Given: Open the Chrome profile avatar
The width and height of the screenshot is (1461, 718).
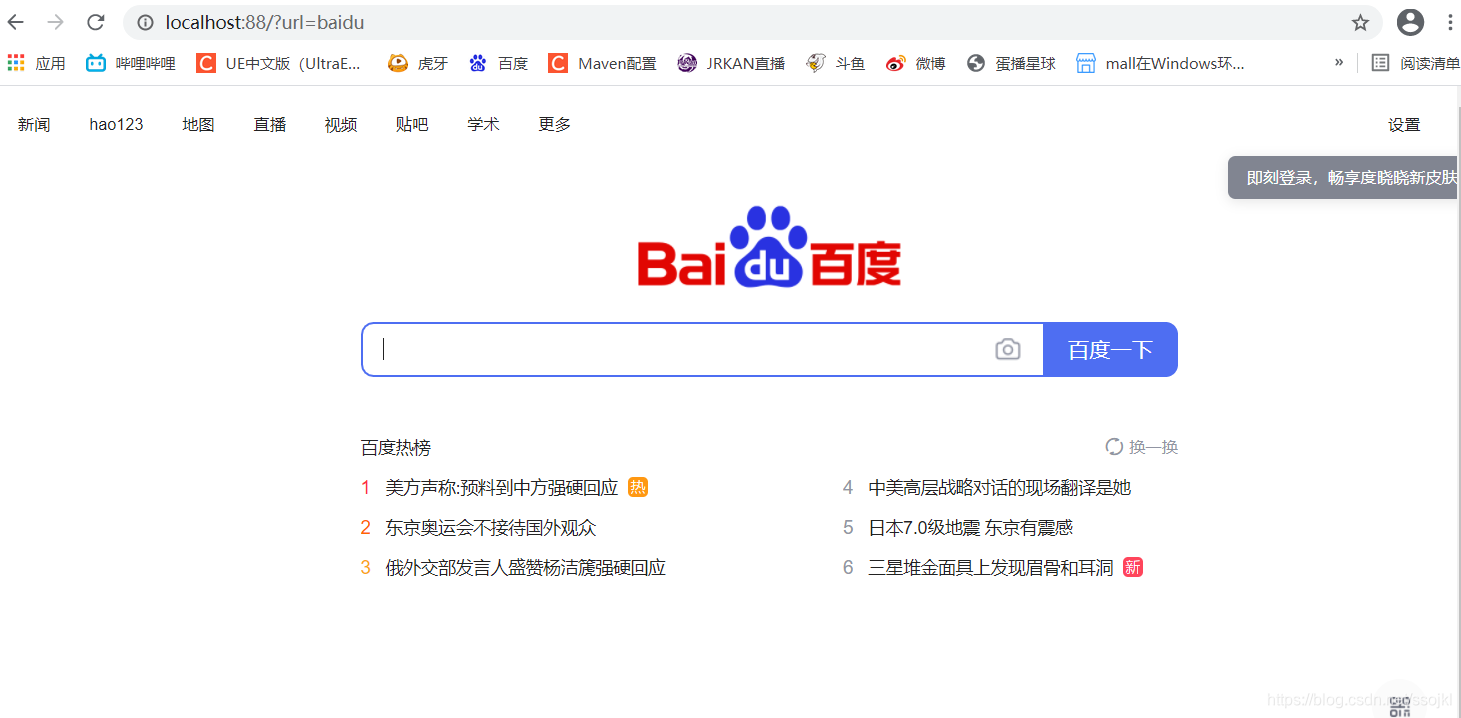Looking at the screenshot, I should point(1410,22).
